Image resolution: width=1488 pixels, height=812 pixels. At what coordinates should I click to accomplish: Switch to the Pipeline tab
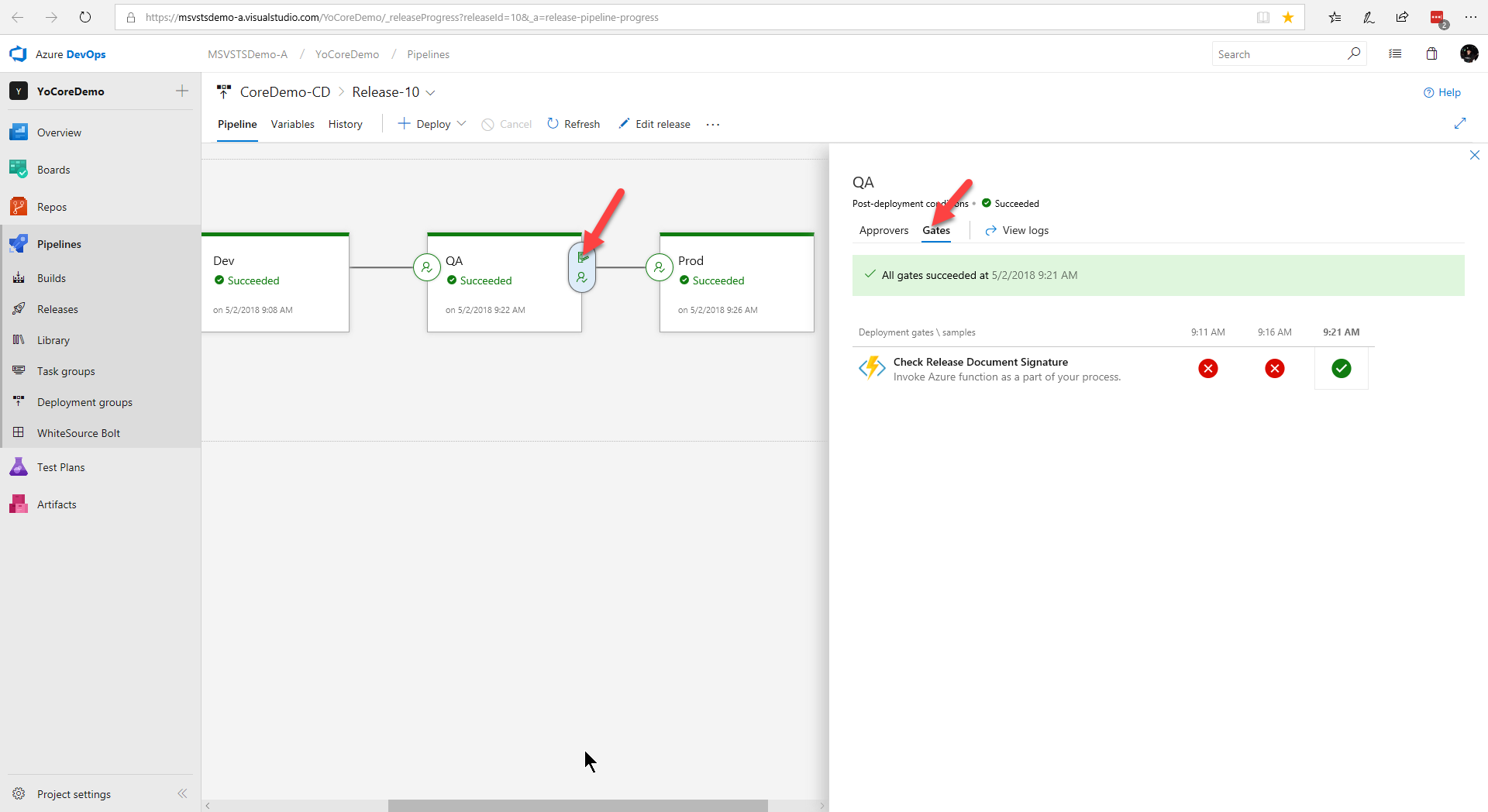[x=237, y=124]
